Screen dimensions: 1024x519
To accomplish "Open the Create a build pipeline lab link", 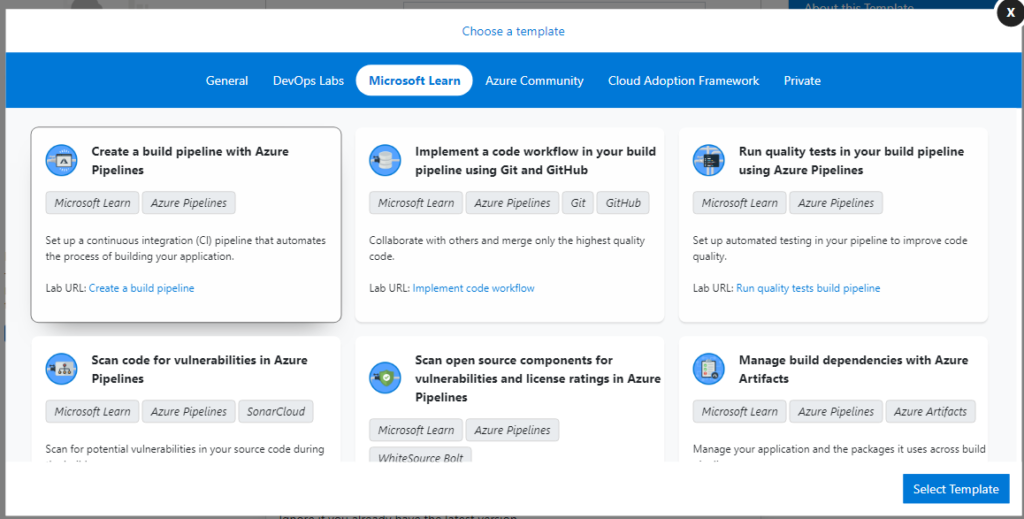I will [141, 288].
